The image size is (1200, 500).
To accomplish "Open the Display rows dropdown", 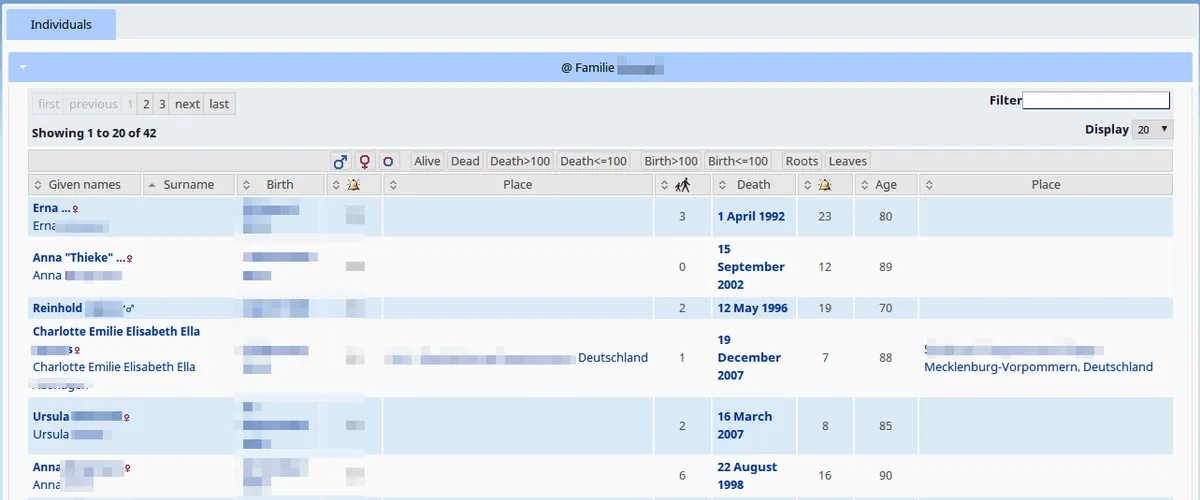I will click(1152, 130).
